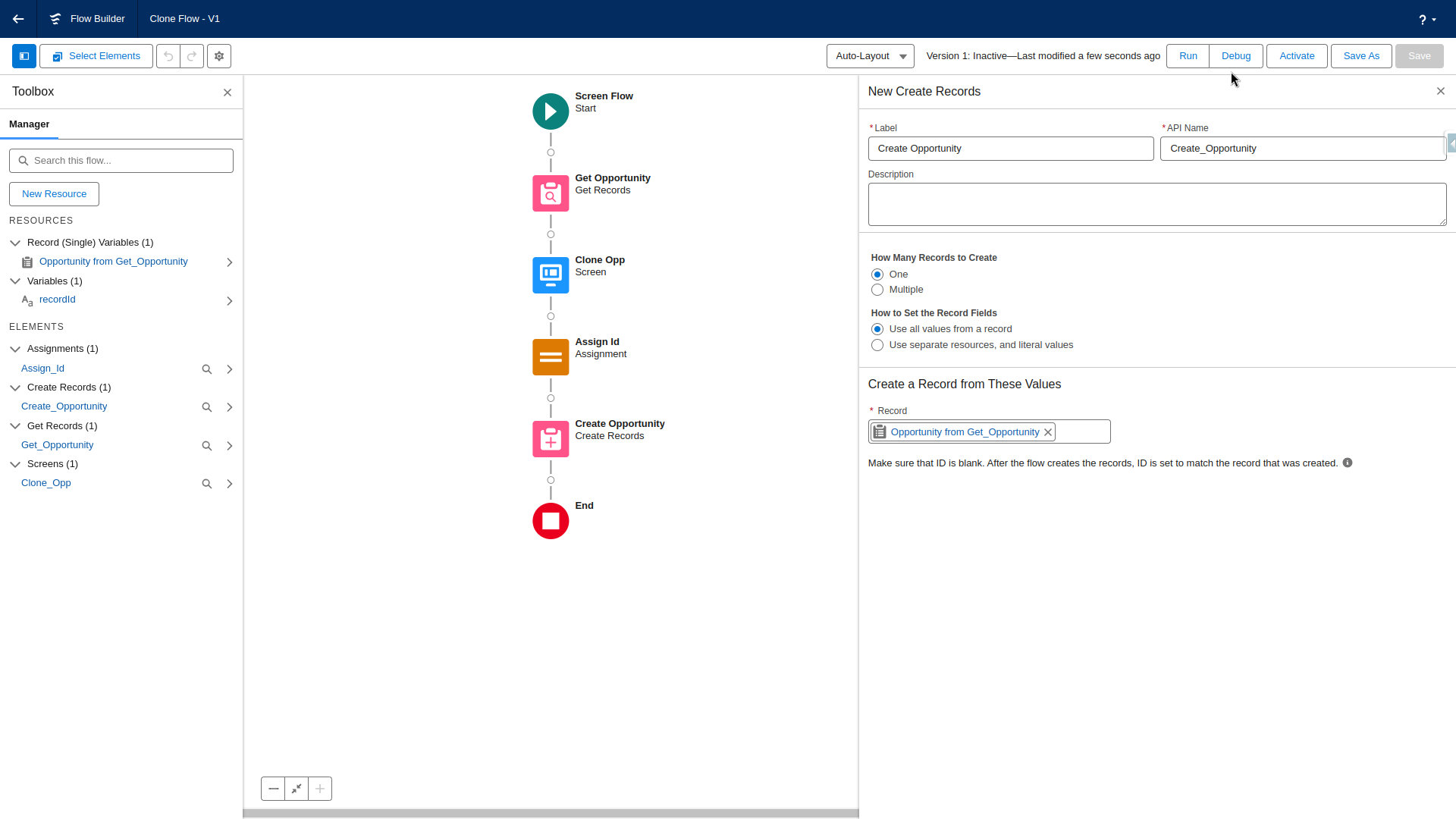Select the Multiple records radio option
The width and height of the screenshot is (1456, 819).
877,290
